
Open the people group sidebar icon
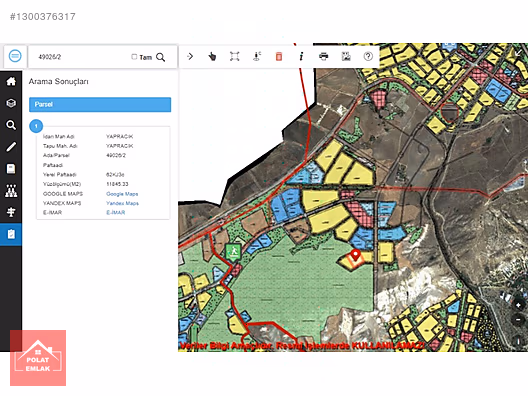point(11,191)
